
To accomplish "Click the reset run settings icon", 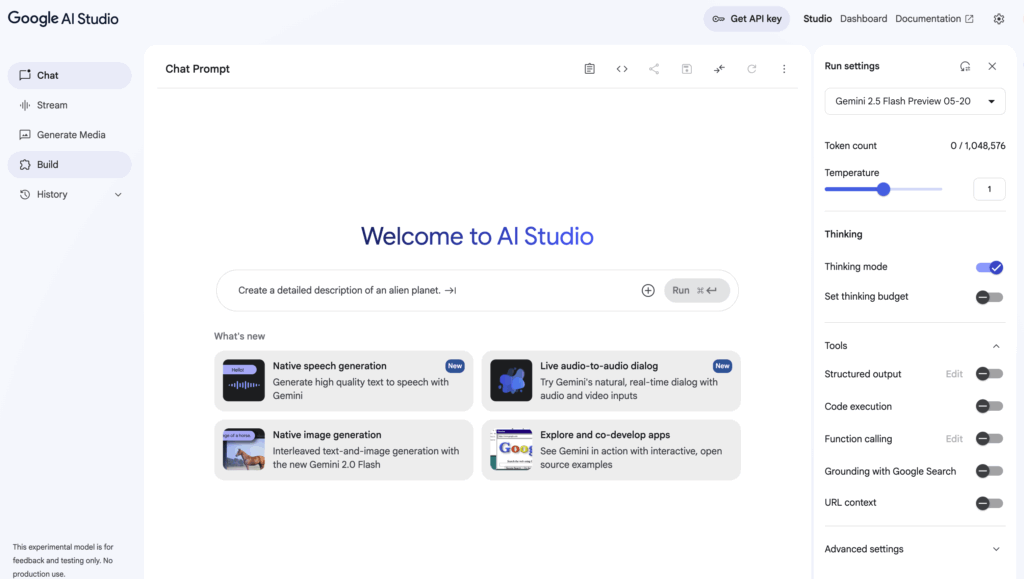I will [x=964, y=66].
